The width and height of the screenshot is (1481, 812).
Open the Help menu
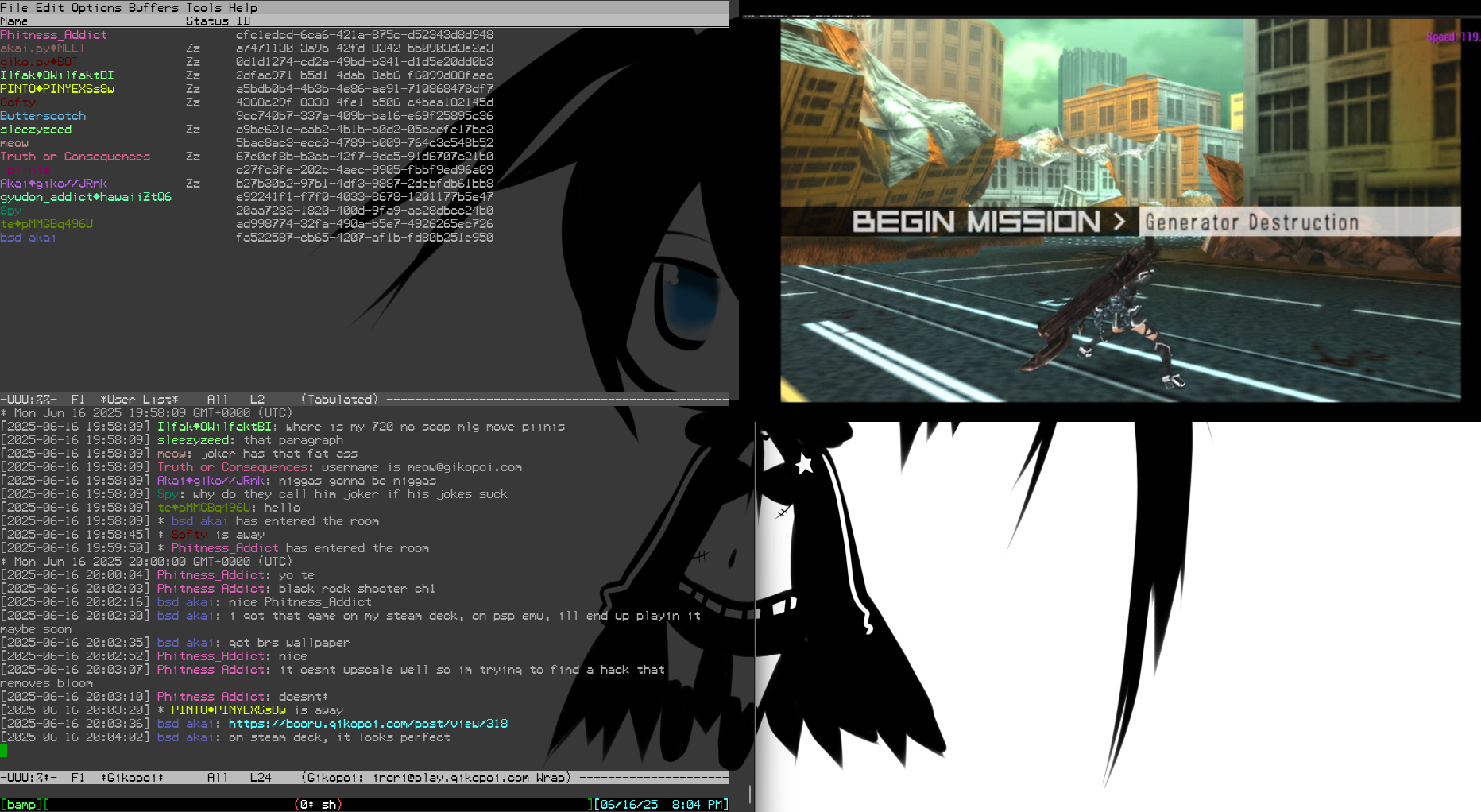[243, 7]
